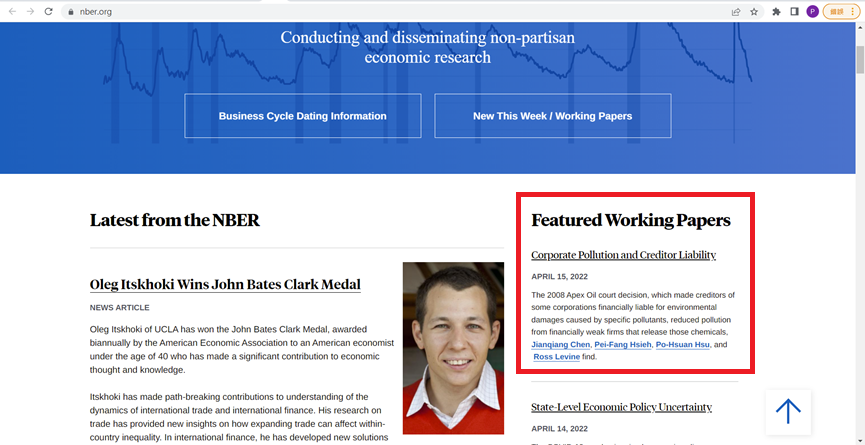Open the browser menu on the orange error button
Screen dimensions: 865x445
click(x=841, y=12)
